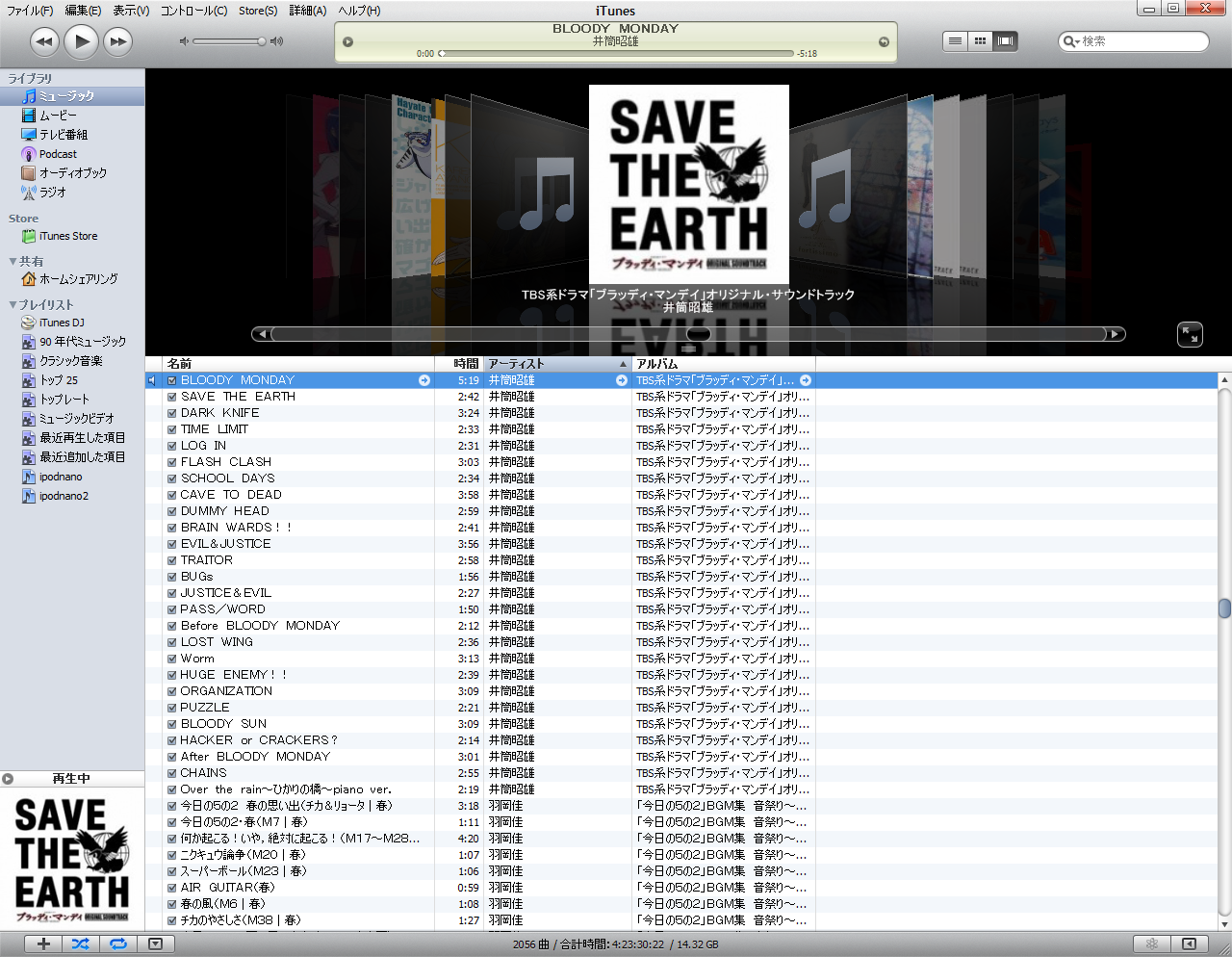Viewport: 1232px width, 957px height.
Task: Collapse the プレイリスト sidebar section
Action: click(13, 305)
